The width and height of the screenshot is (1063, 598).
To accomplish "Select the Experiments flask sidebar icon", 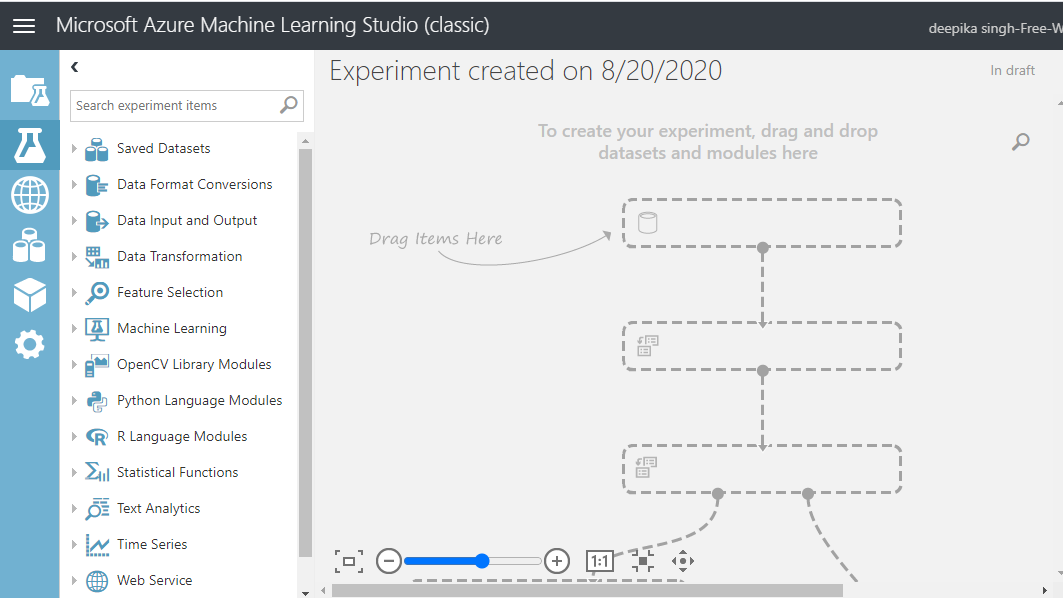I will 30,145.
